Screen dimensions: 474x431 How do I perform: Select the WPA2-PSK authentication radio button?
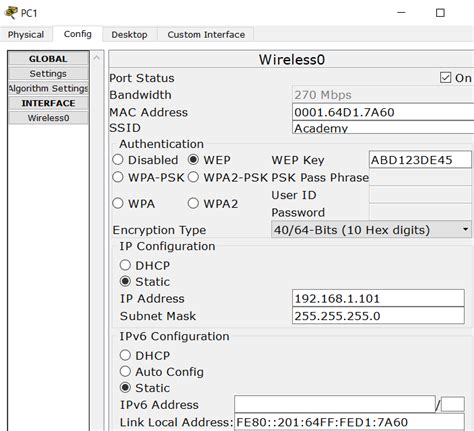pos(193,177)
